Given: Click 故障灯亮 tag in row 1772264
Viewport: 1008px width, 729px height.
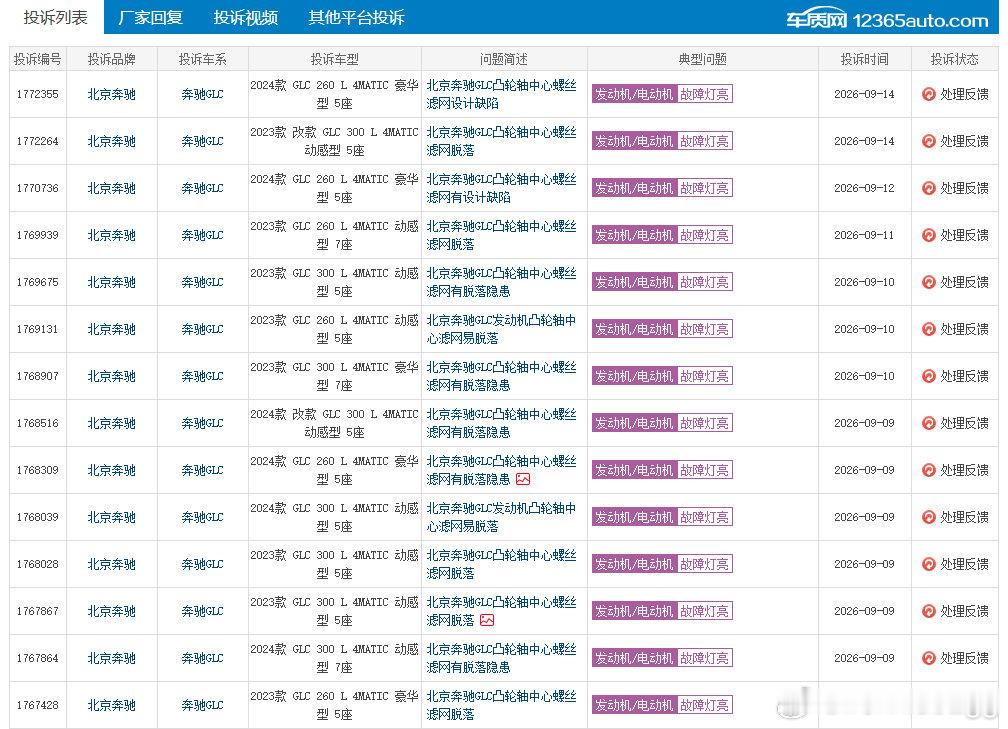Looking at the screenshot, I should coord(705,141).
